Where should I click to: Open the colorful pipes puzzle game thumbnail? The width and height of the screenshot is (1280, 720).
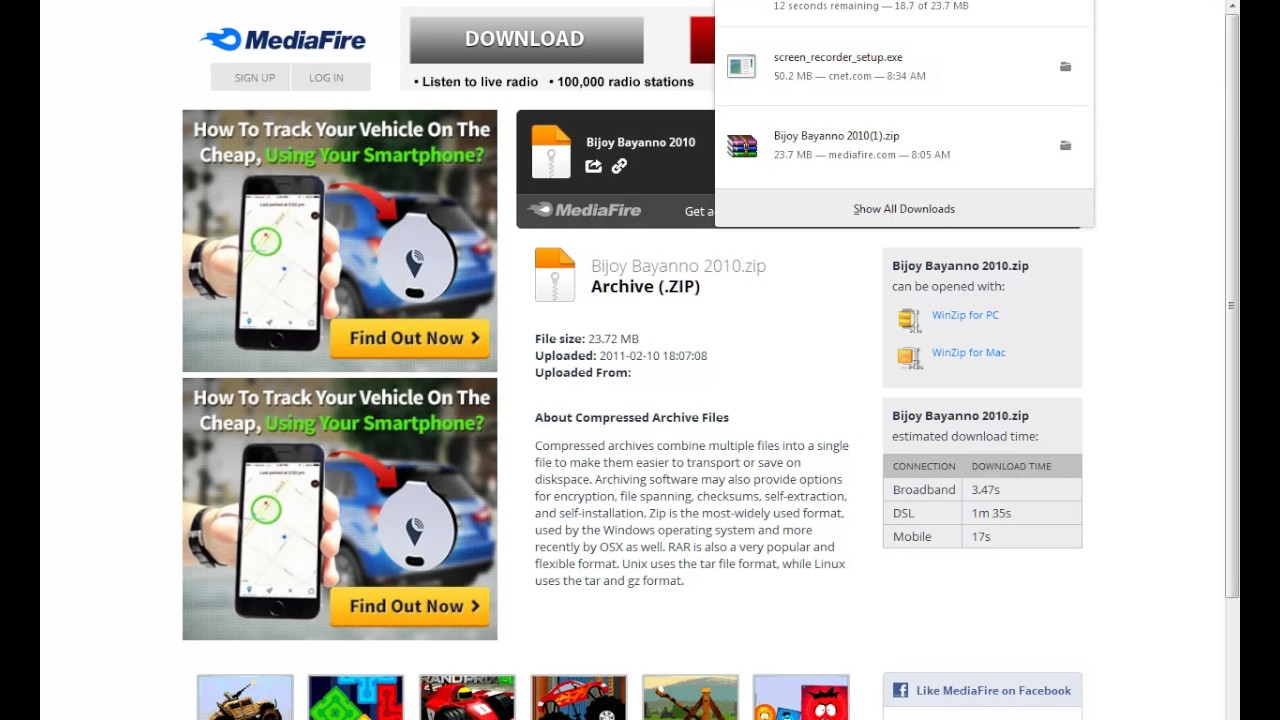356,697
